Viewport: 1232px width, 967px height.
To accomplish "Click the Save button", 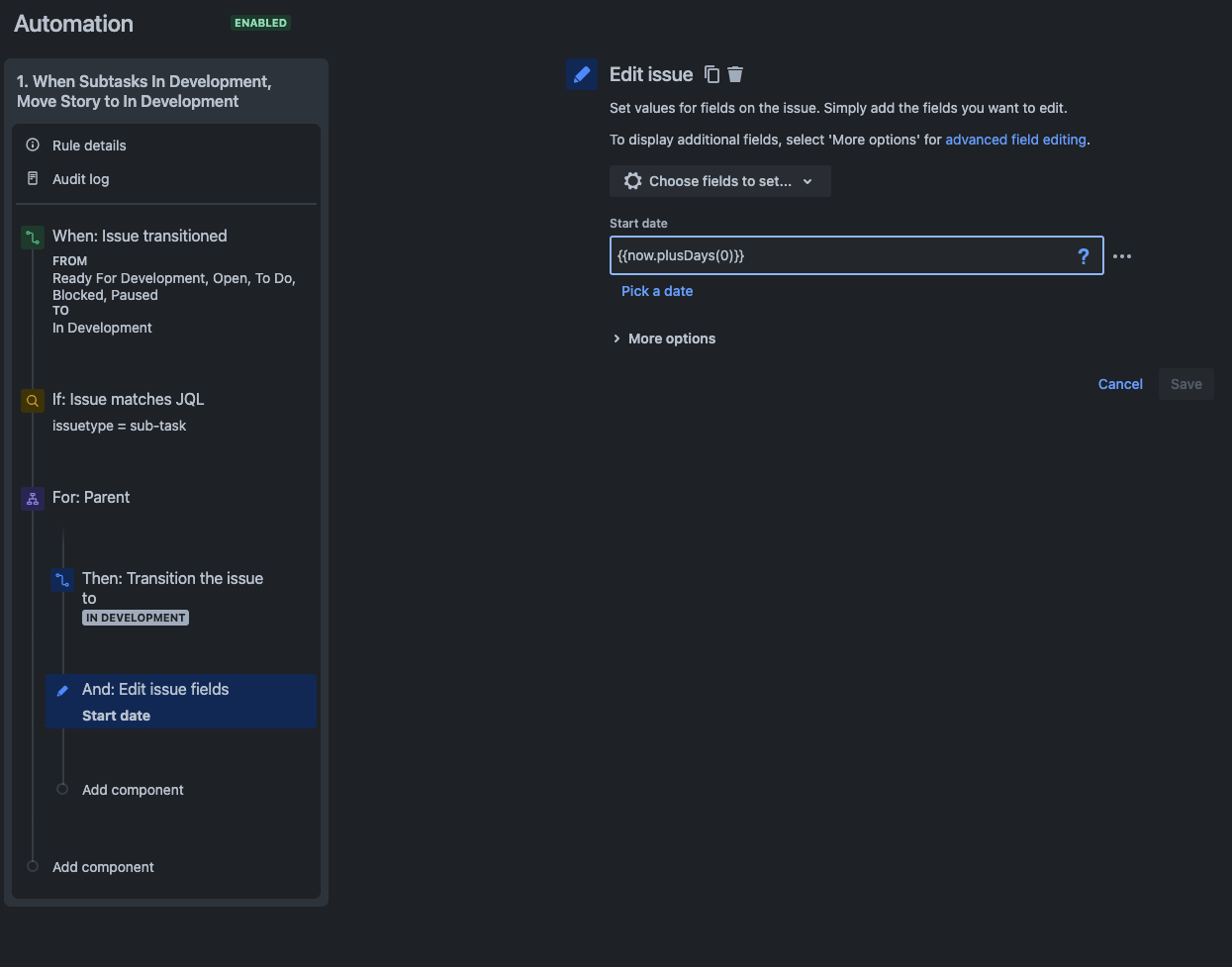I will 1185,384.
